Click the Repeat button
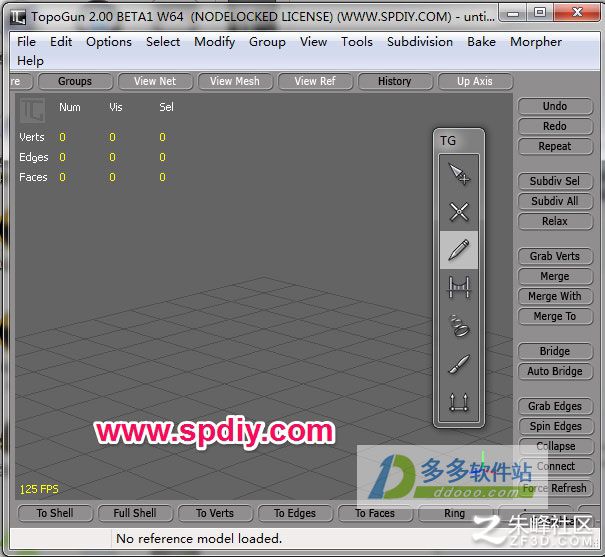This screenshot has height=557, width=605. click(555, 146)
